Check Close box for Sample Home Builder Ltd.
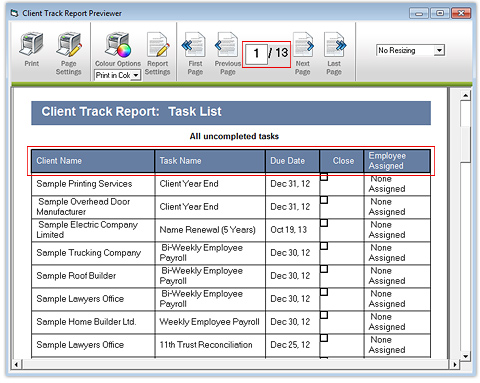 tap(324, 315)
